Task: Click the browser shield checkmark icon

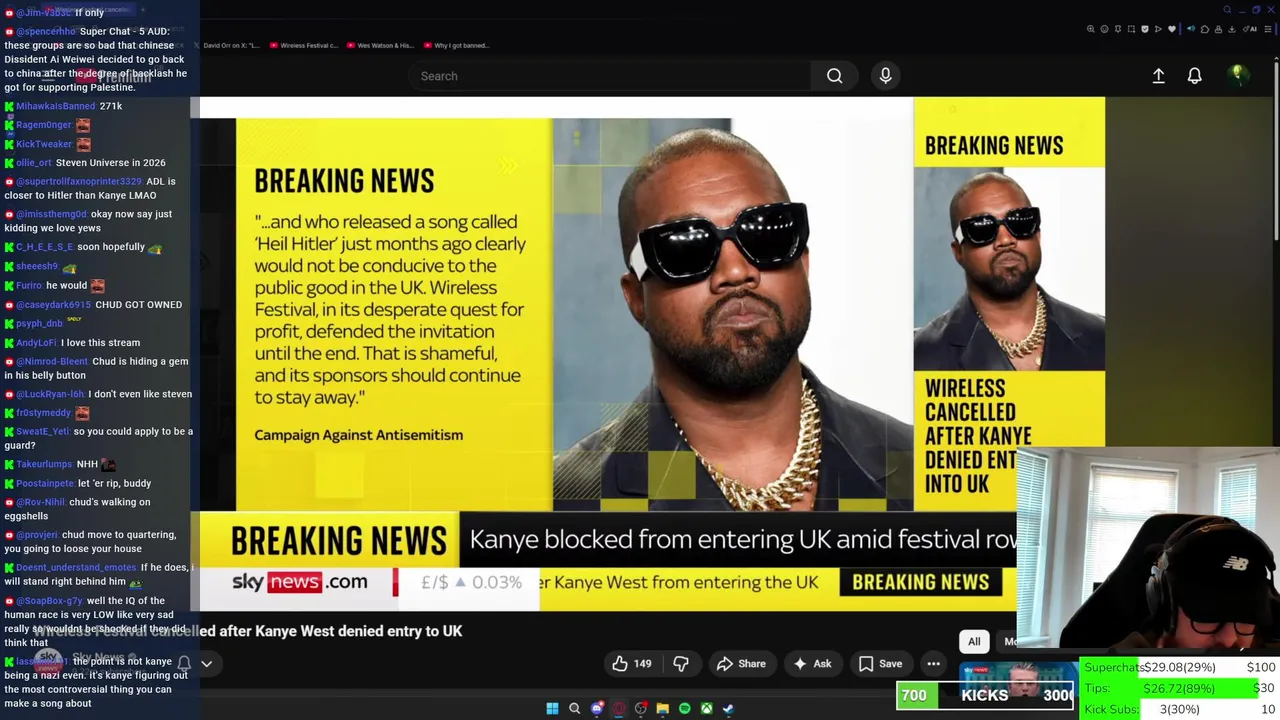Action: point(1145,29)
